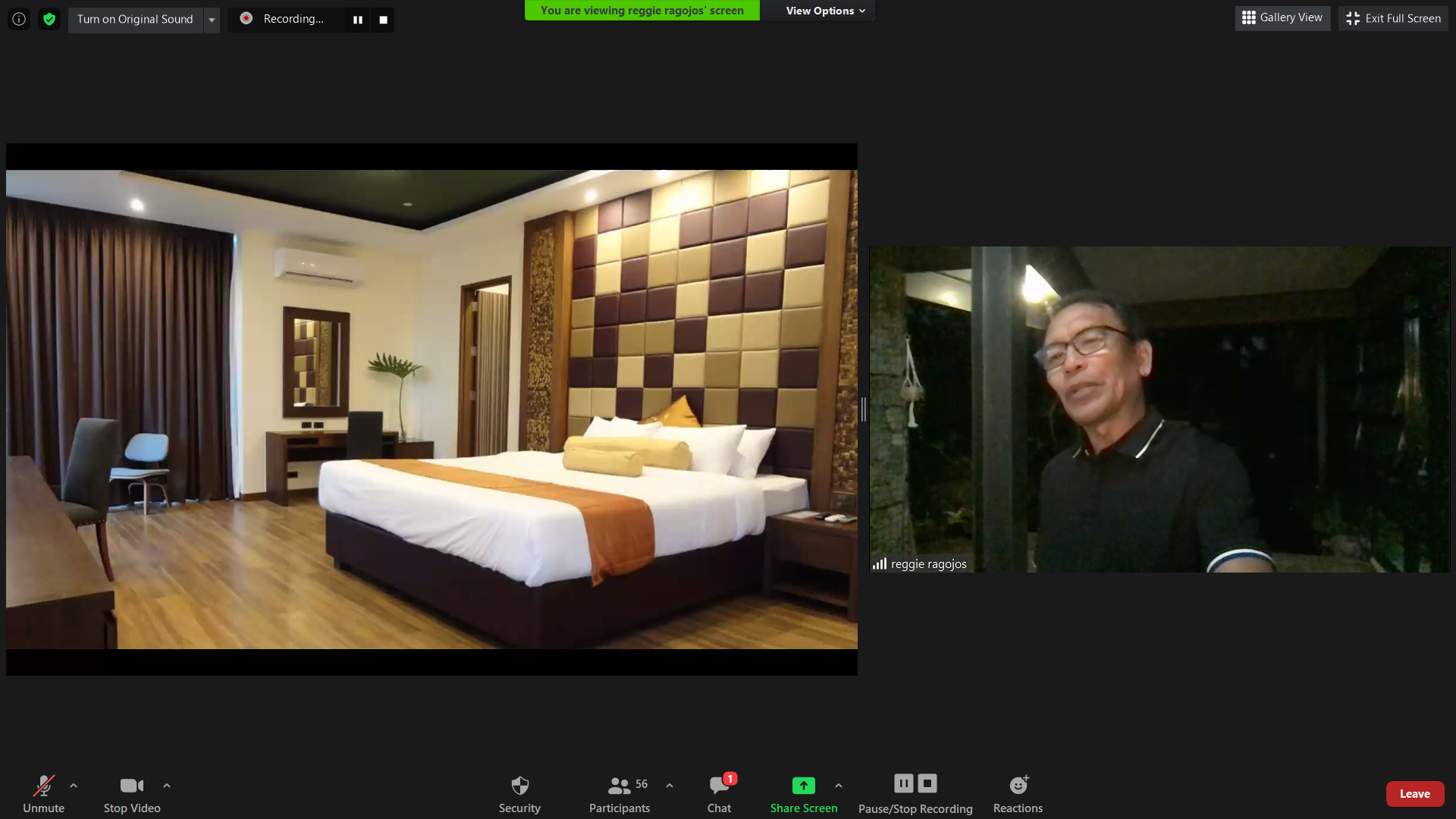The height and width of the screenshot is (819, 1456).
Task: Click the green screen viewing banner
Action: pyautogui.click(x=642, y=11)
